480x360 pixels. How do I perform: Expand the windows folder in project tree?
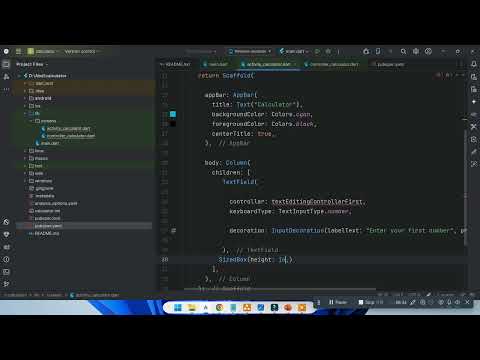[25, 181]
